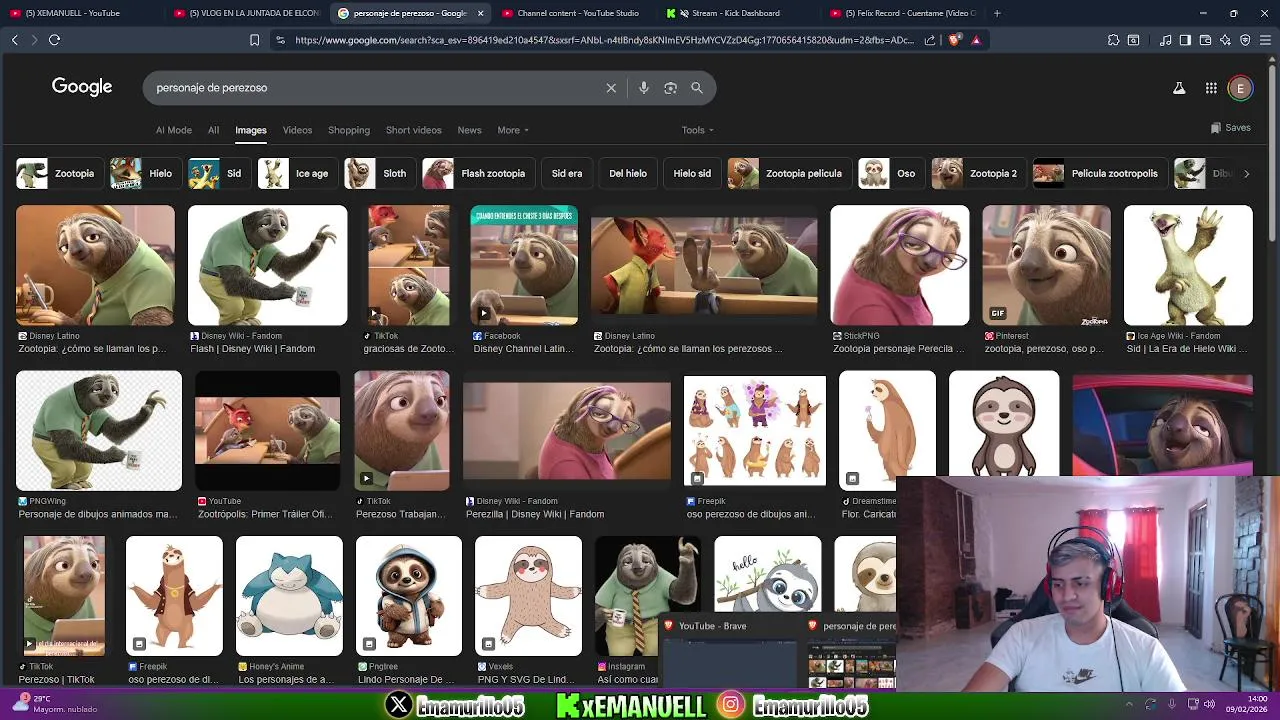Go back to the previous page
Image resolution: width=1280 pixels, height=720 pixels.
click(14, 40)
